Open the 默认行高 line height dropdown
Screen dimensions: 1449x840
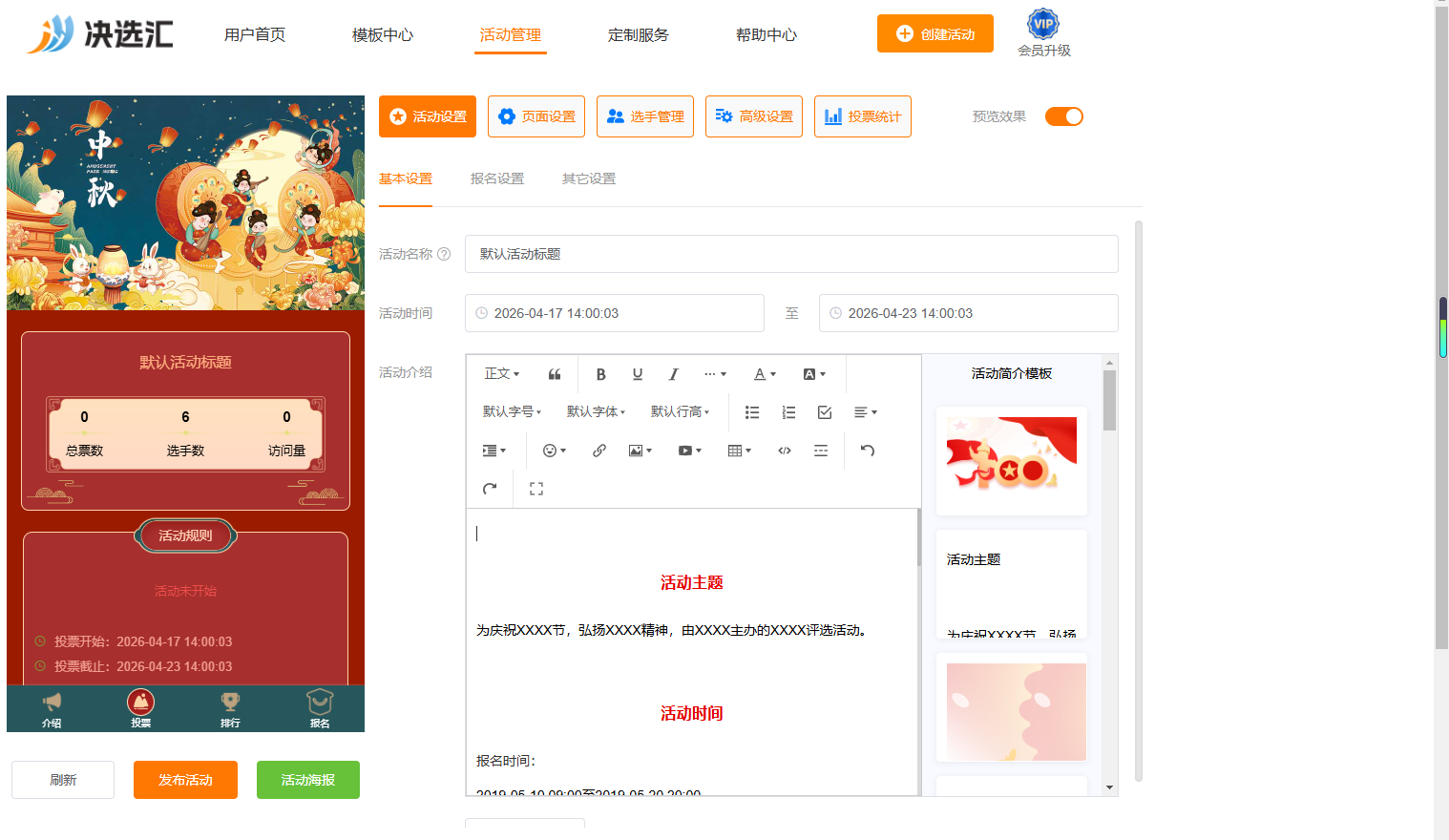(680, 412)
